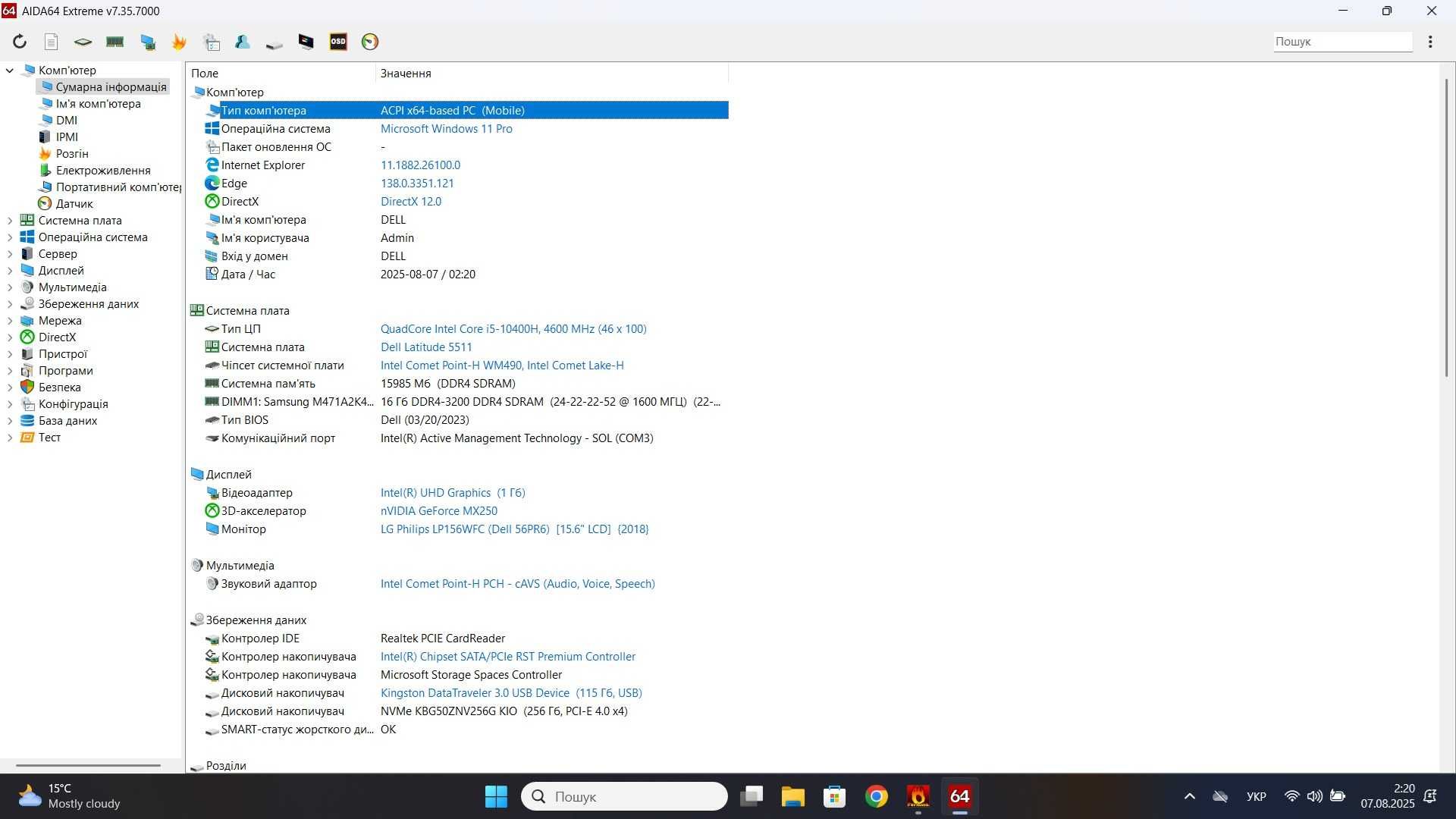
Task: Open the Intel(R) UHD Graphics link
Action: (x=453, y=493)
